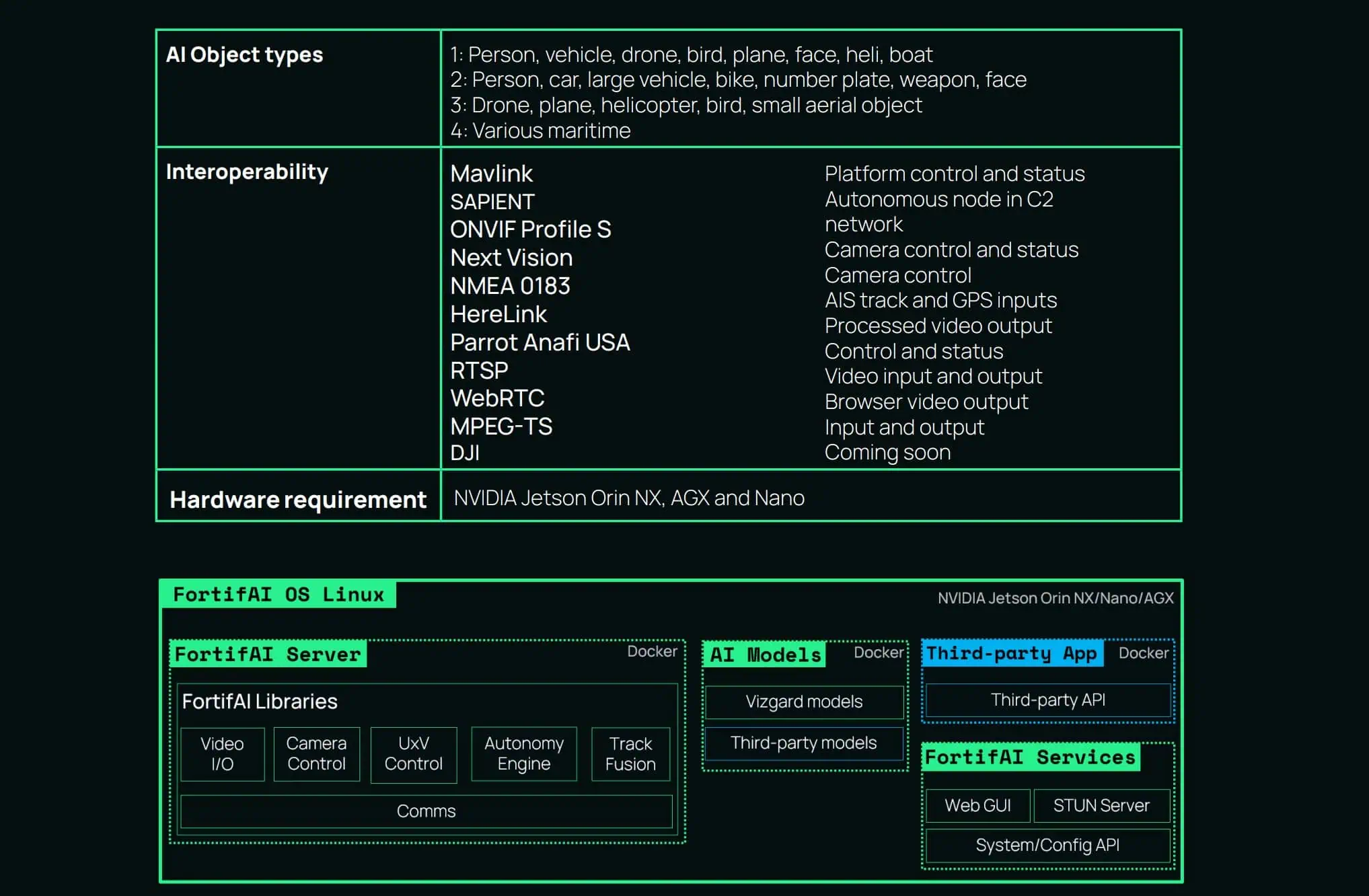Click the 'AI Models' block label
Image resolution: width=1369 pixels, height=896 pixels.
pos(765,655)
